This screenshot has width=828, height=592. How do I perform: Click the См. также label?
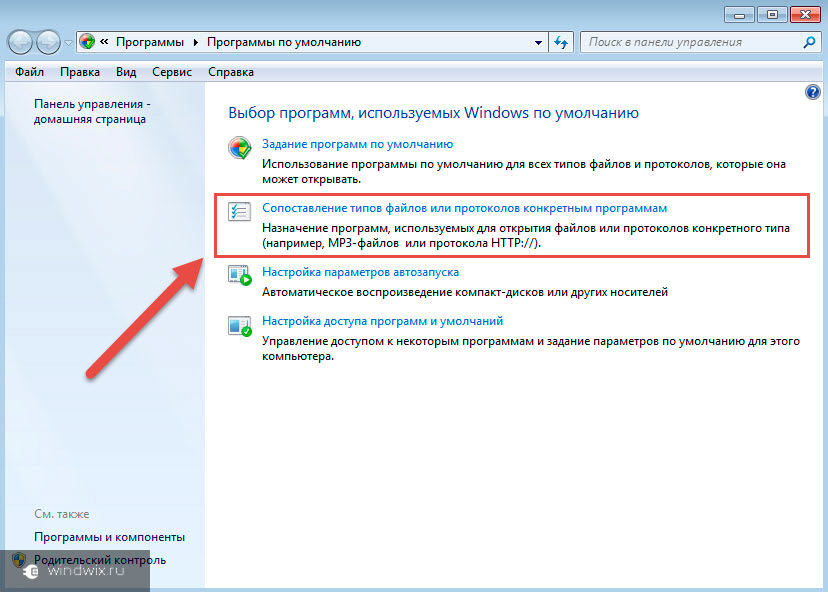point(62,514)
